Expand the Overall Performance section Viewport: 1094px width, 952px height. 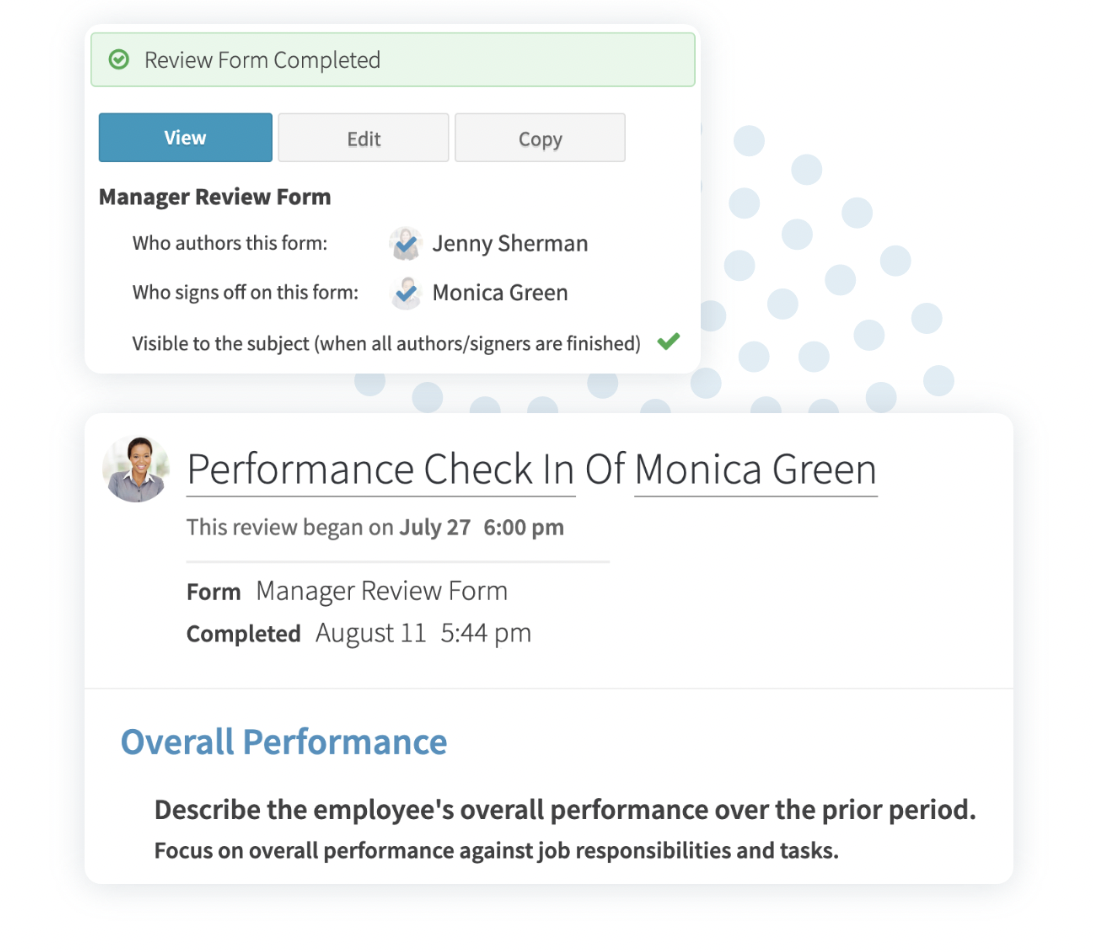coord(283,742)
